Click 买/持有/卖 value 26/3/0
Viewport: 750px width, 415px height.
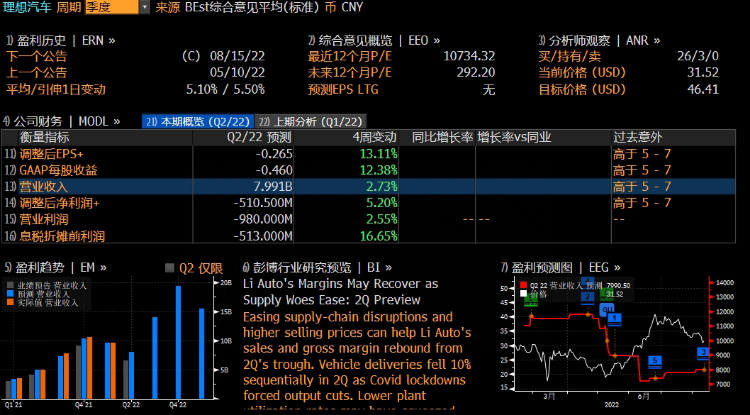tap(698, 56)
